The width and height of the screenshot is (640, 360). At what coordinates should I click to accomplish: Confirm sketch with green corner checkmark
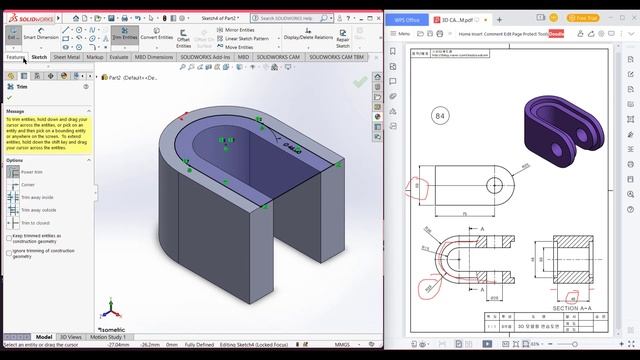360,82
